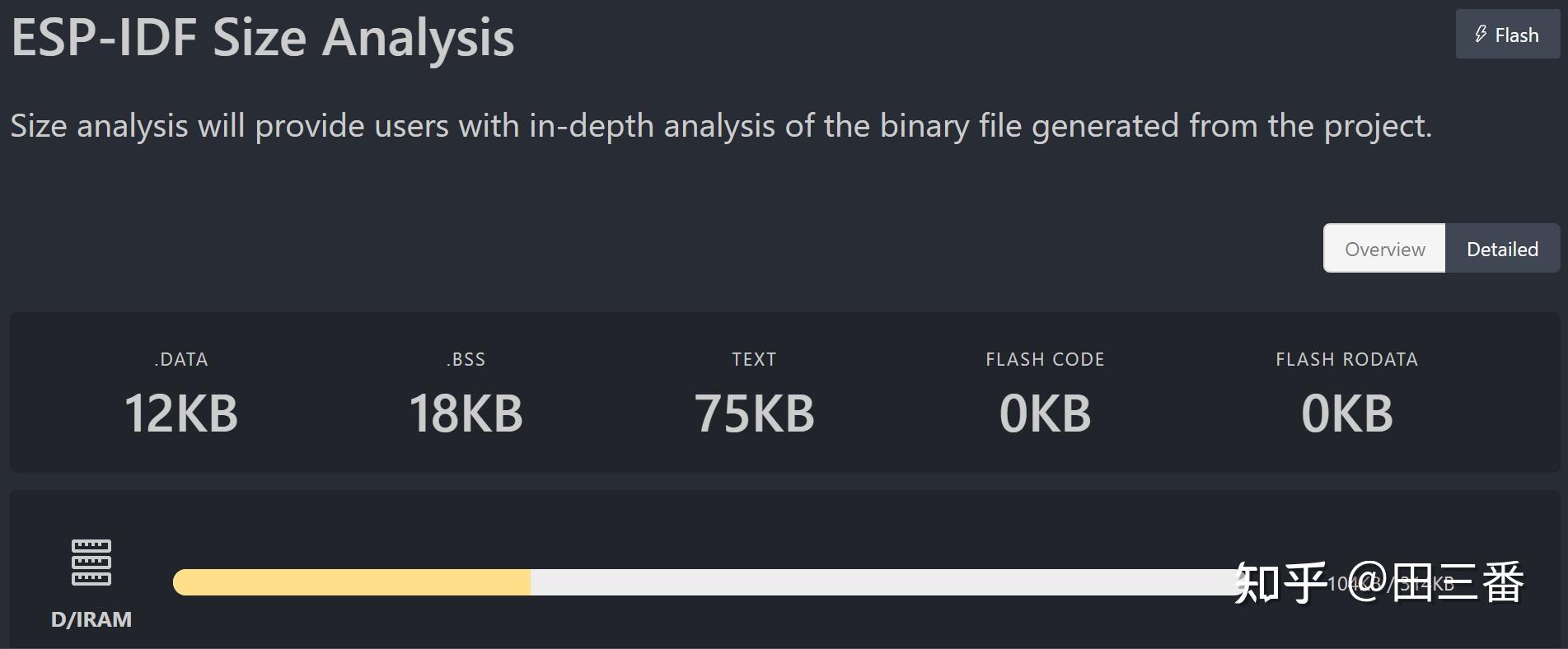
Task: Click the FLASH RODATA label
Action: coord(1347,359)
